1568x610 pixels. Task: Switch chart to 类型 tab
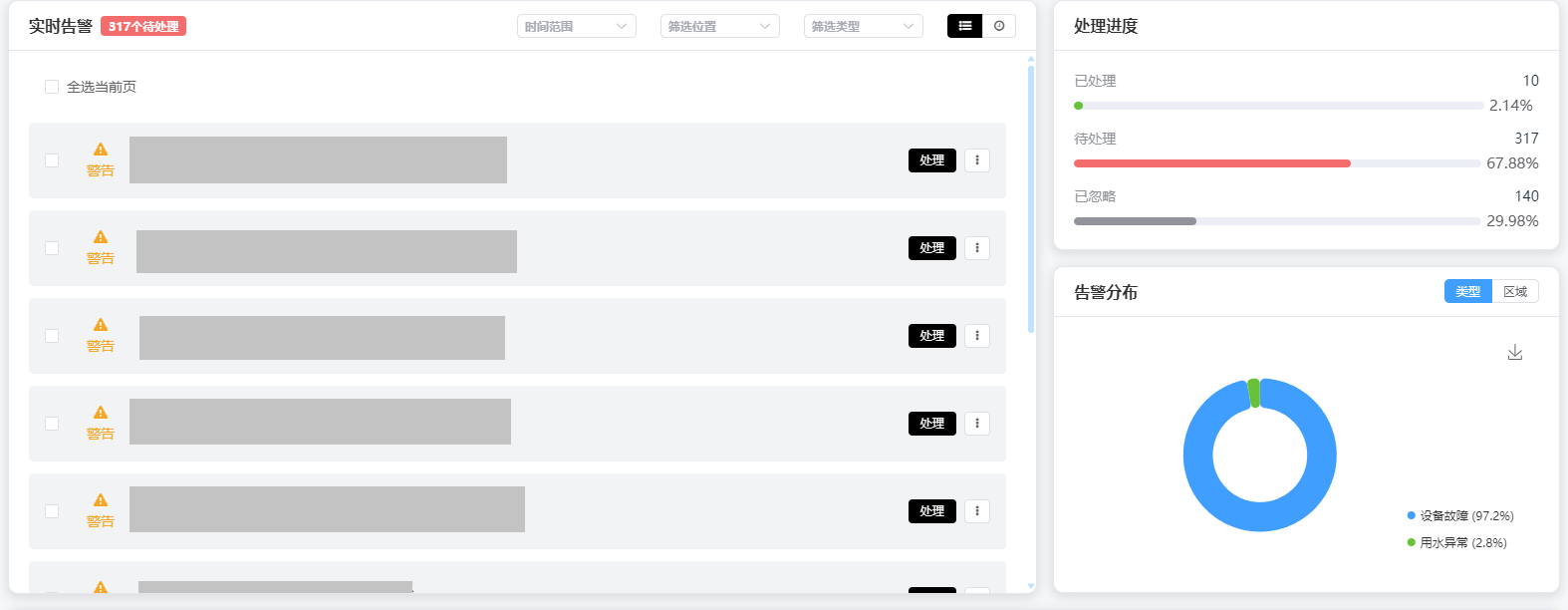click(x=1467, y=291)
